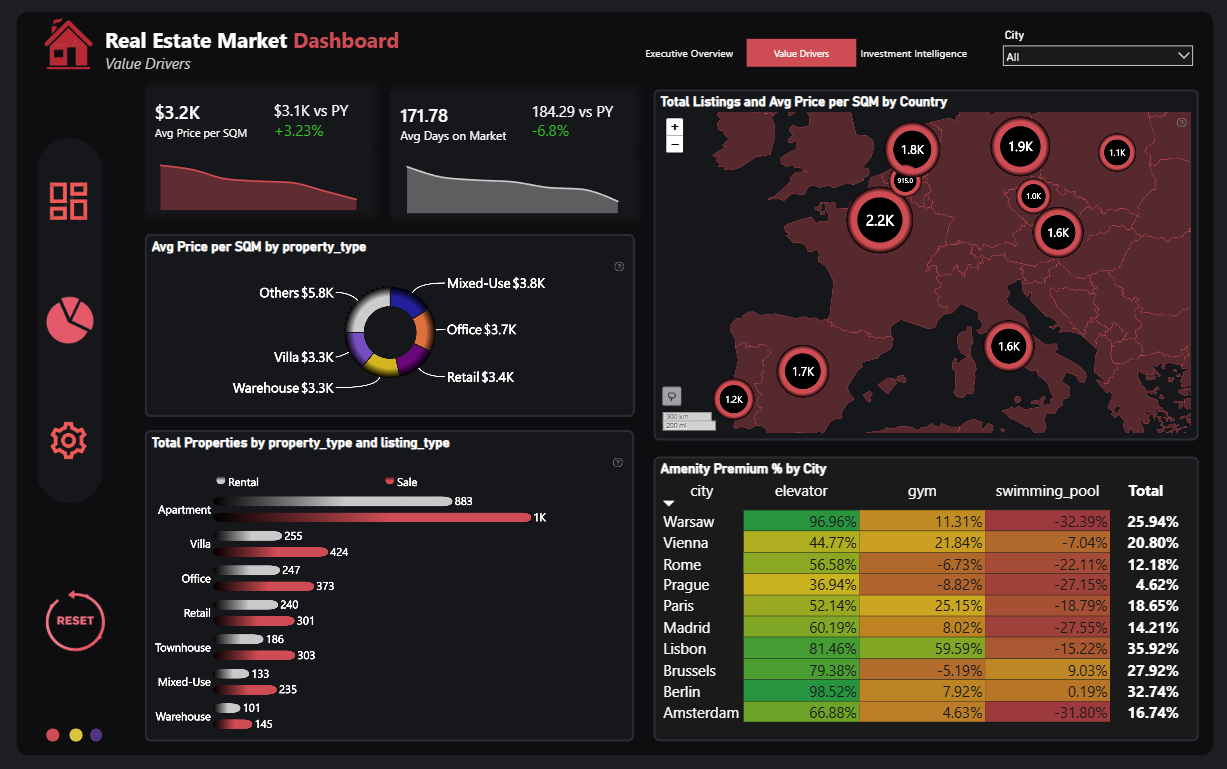Select the Warsaw row label

pos(689,521)
